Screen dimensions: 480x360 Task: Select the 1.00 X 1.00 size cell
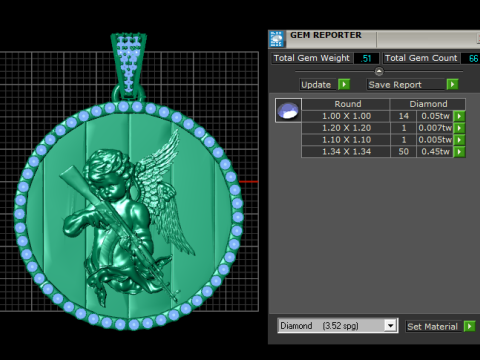346,116
